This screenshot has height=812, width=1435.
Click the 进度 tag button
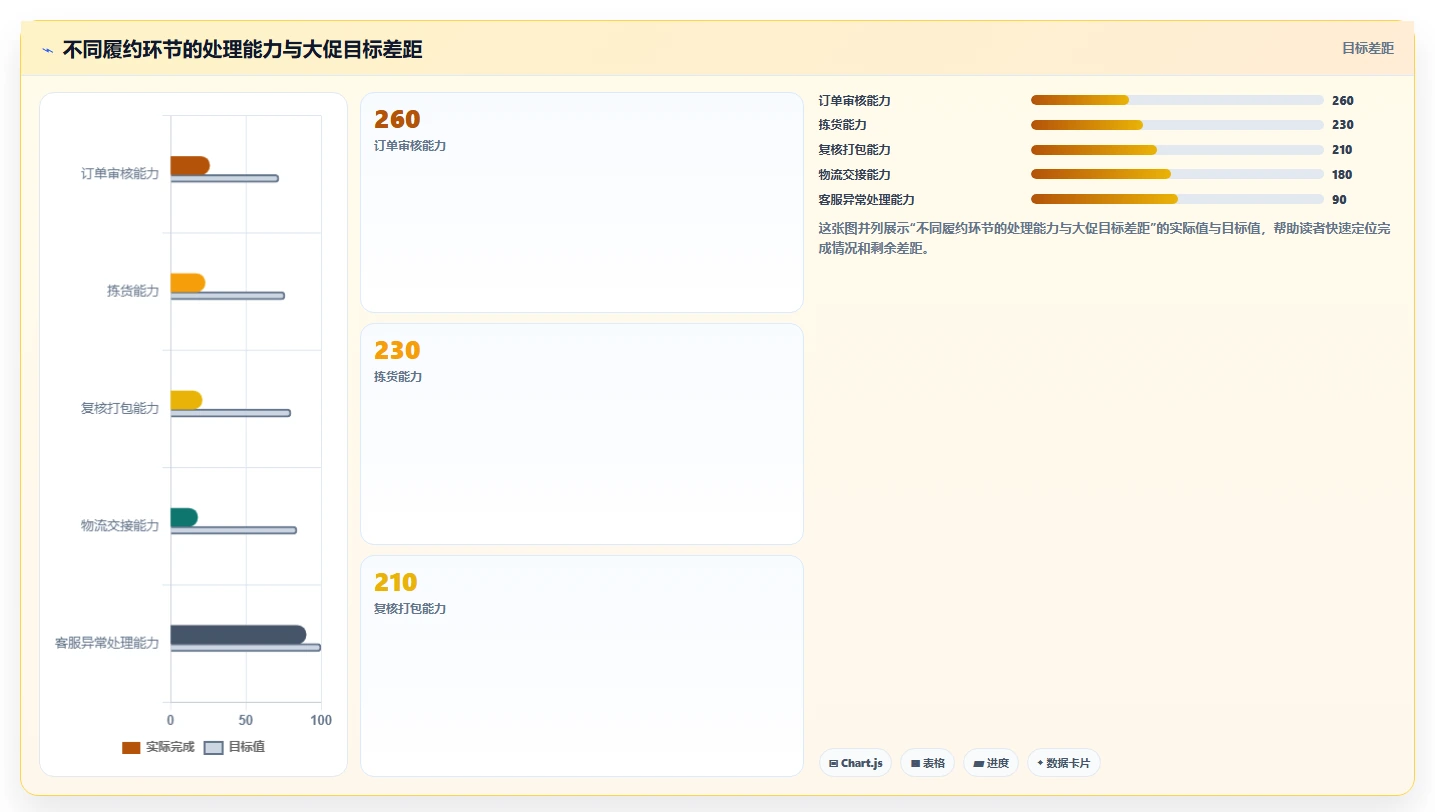point(991,763)
